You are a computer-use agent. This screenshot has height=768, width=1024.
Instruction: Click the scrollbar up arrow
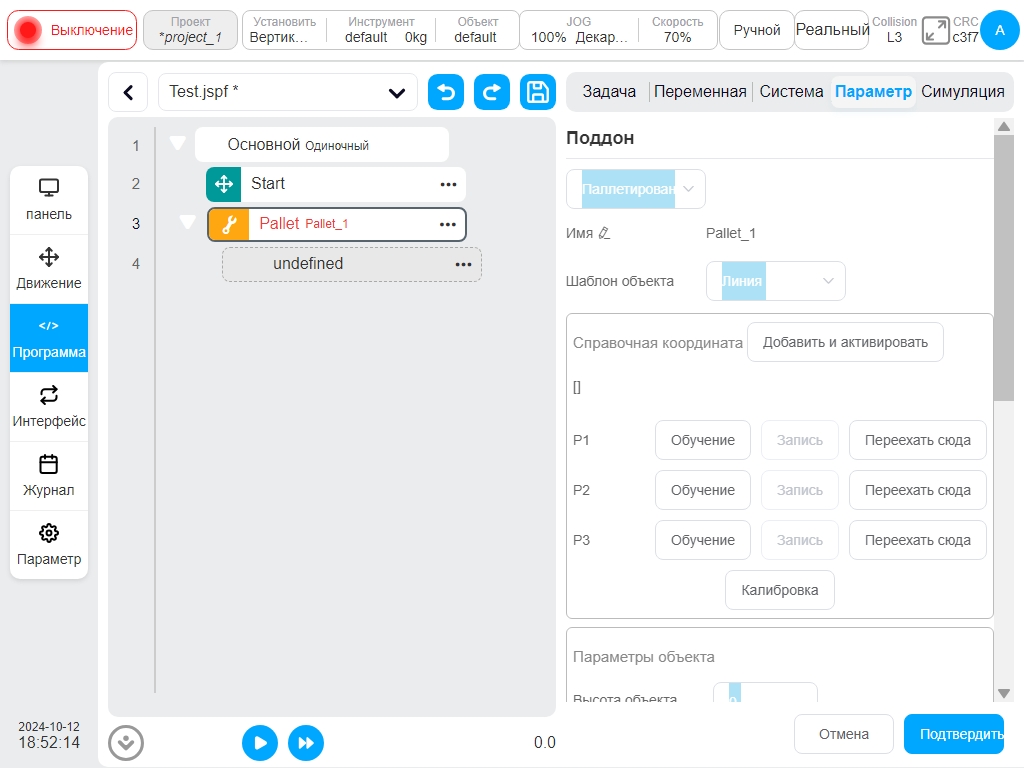pos(1004,127)
